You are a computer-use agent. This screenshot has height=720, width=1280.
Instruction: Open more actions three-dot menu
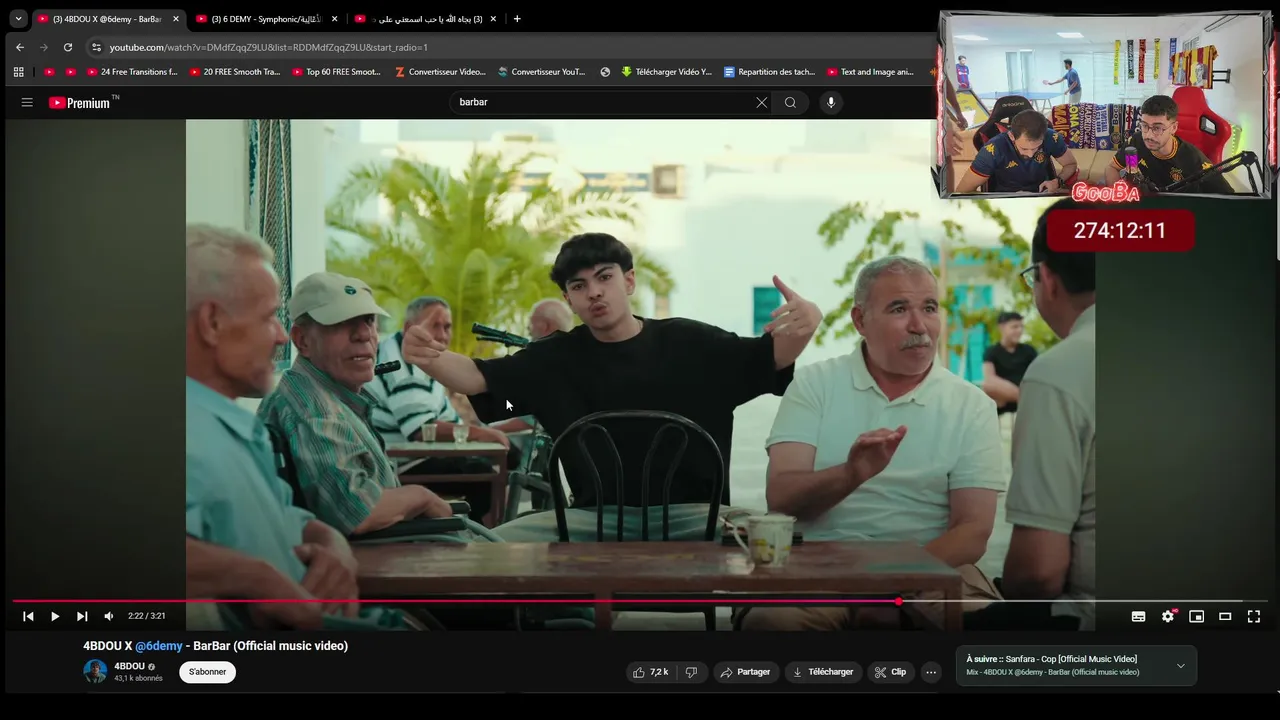931,672
